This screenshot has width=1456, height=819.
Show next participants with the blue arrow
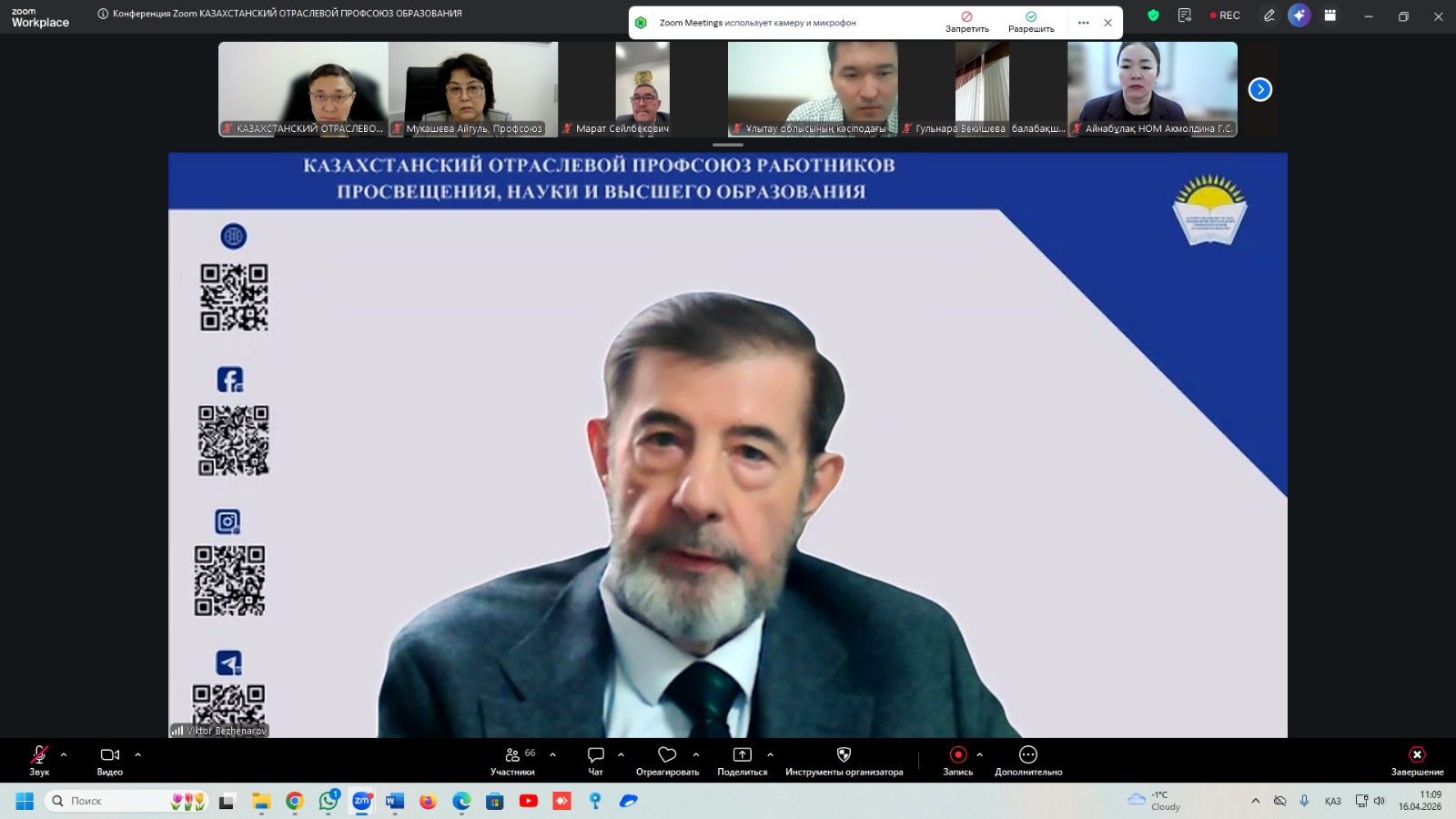click(1259, 89)
